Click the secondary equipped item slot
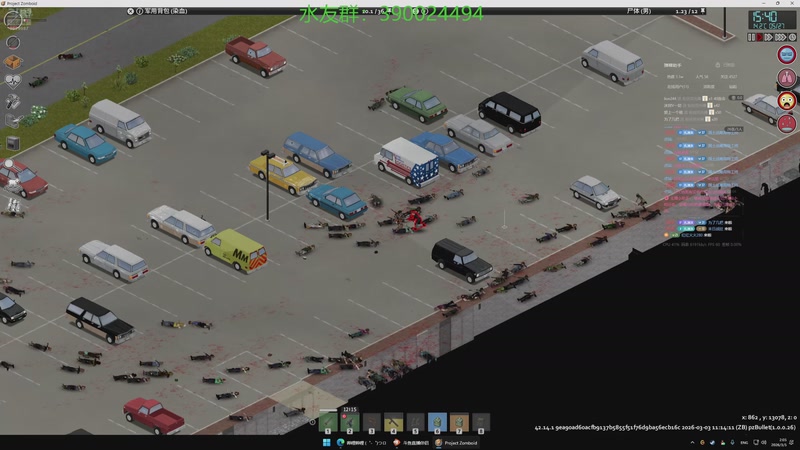The image size is (800, 450). coord(13,42)
